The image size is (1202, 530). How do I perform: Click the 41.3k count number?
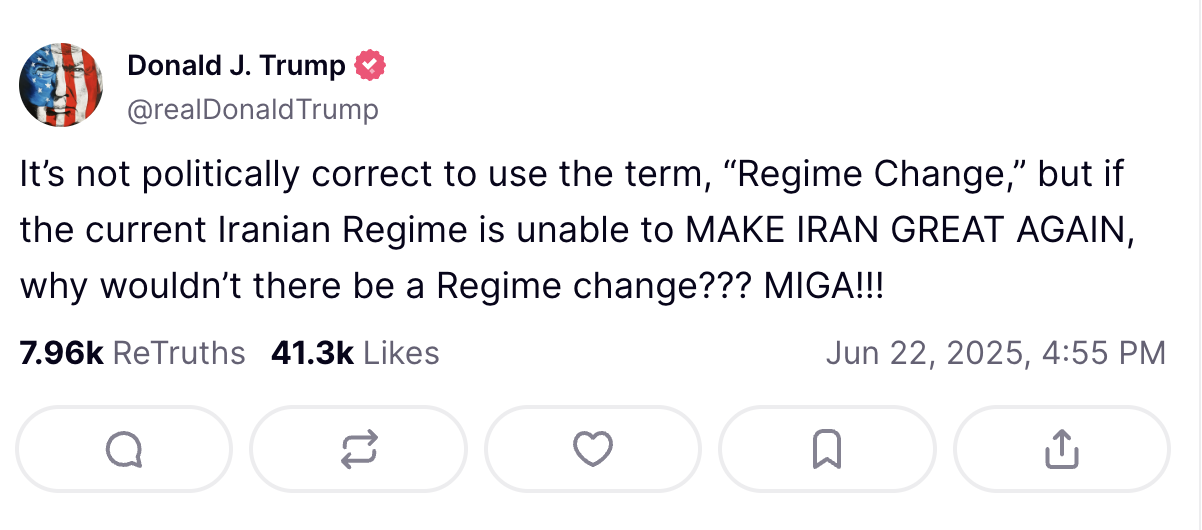point(312,353)
